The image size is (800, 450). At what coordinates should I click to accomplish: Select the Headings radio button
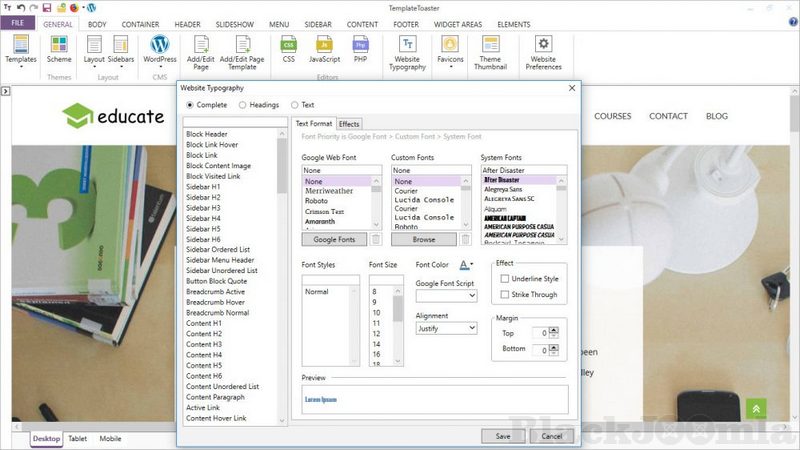pyautogui.click(x=243, y=104)
